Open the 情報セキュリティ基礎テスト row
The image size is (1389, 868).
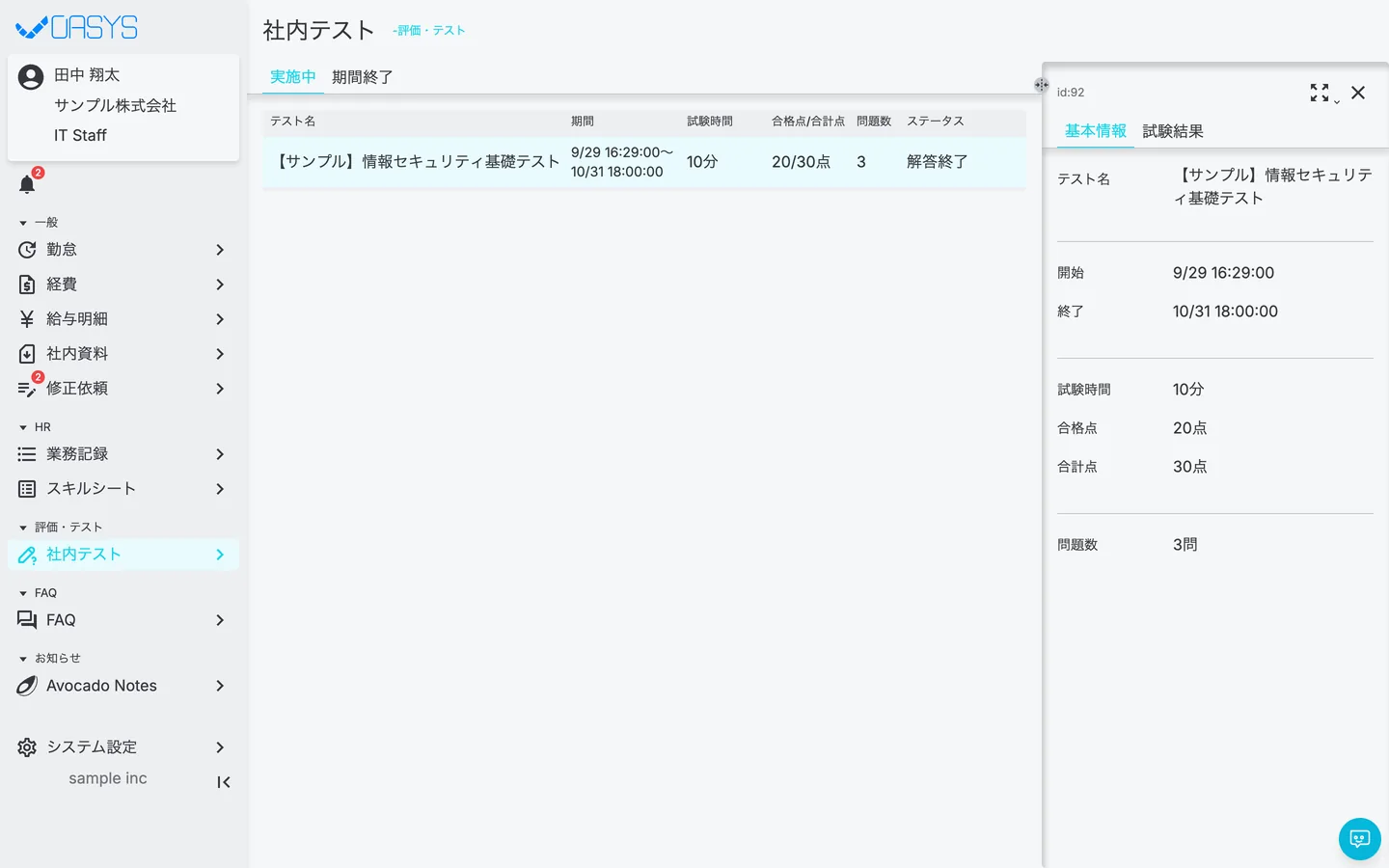pyautogui.click(x=644, y=162)
